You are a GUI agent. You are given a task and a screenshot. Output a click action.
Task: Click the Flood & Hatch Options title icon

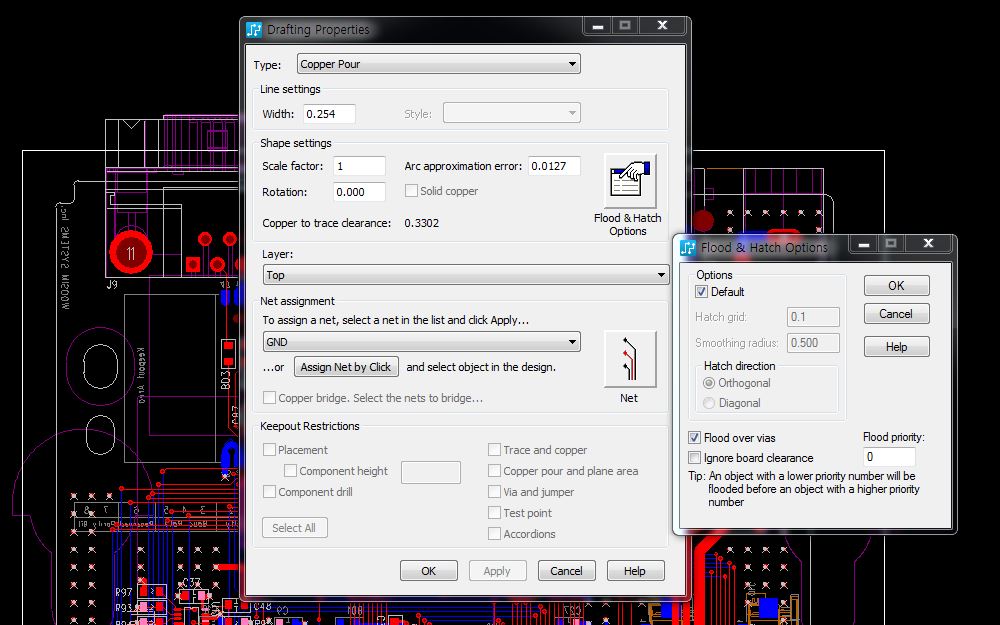[x=688, y=247]
